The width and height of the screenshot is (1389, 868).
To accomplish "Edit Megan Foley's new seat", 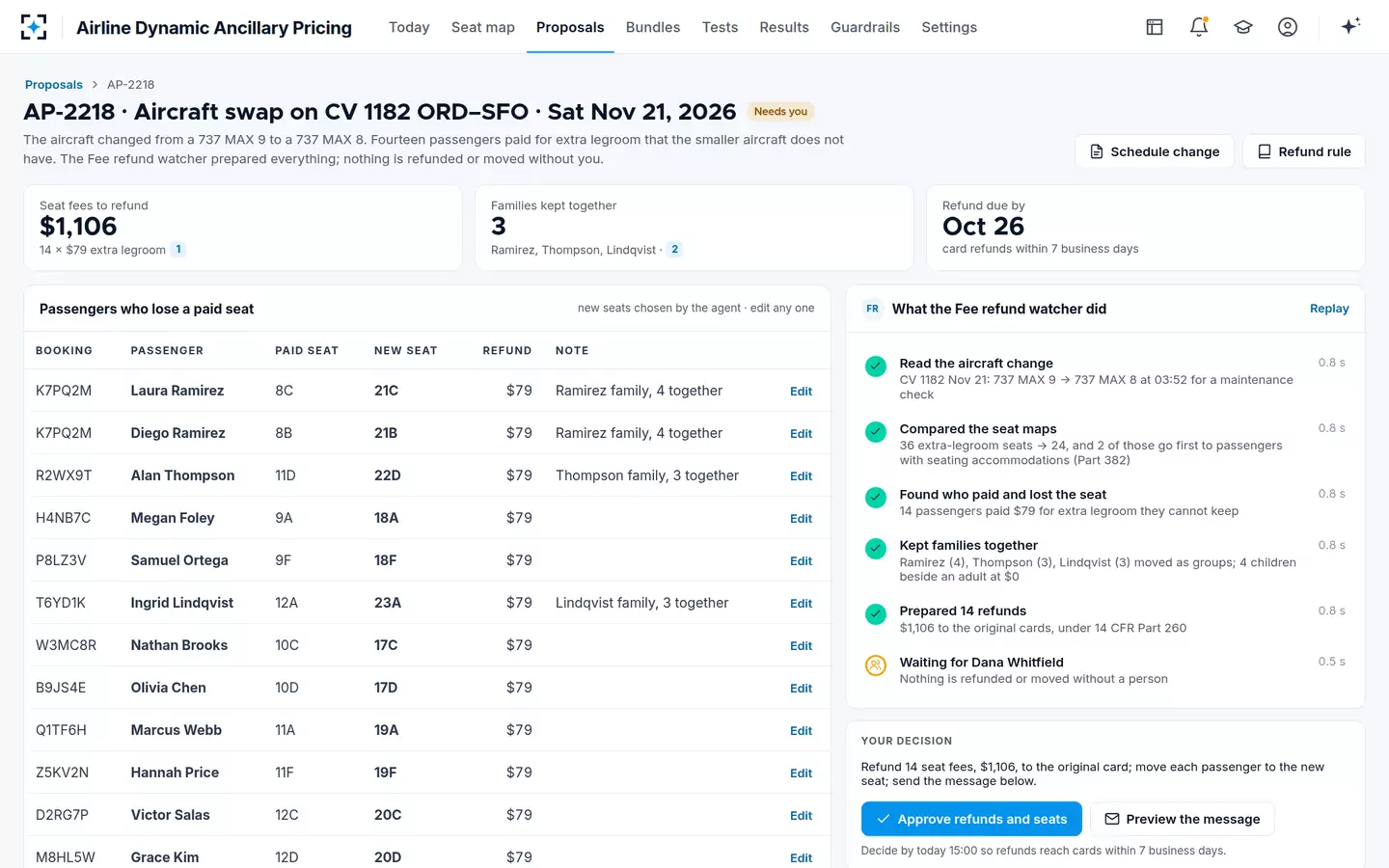I will tap(801, 519).
